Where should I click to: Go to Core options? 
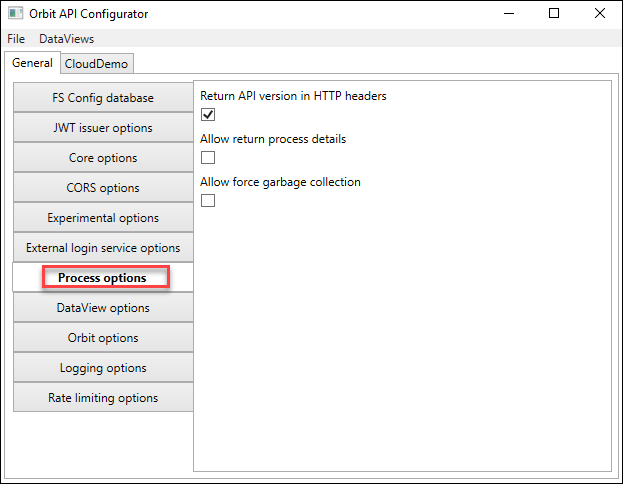pos(103,158)
